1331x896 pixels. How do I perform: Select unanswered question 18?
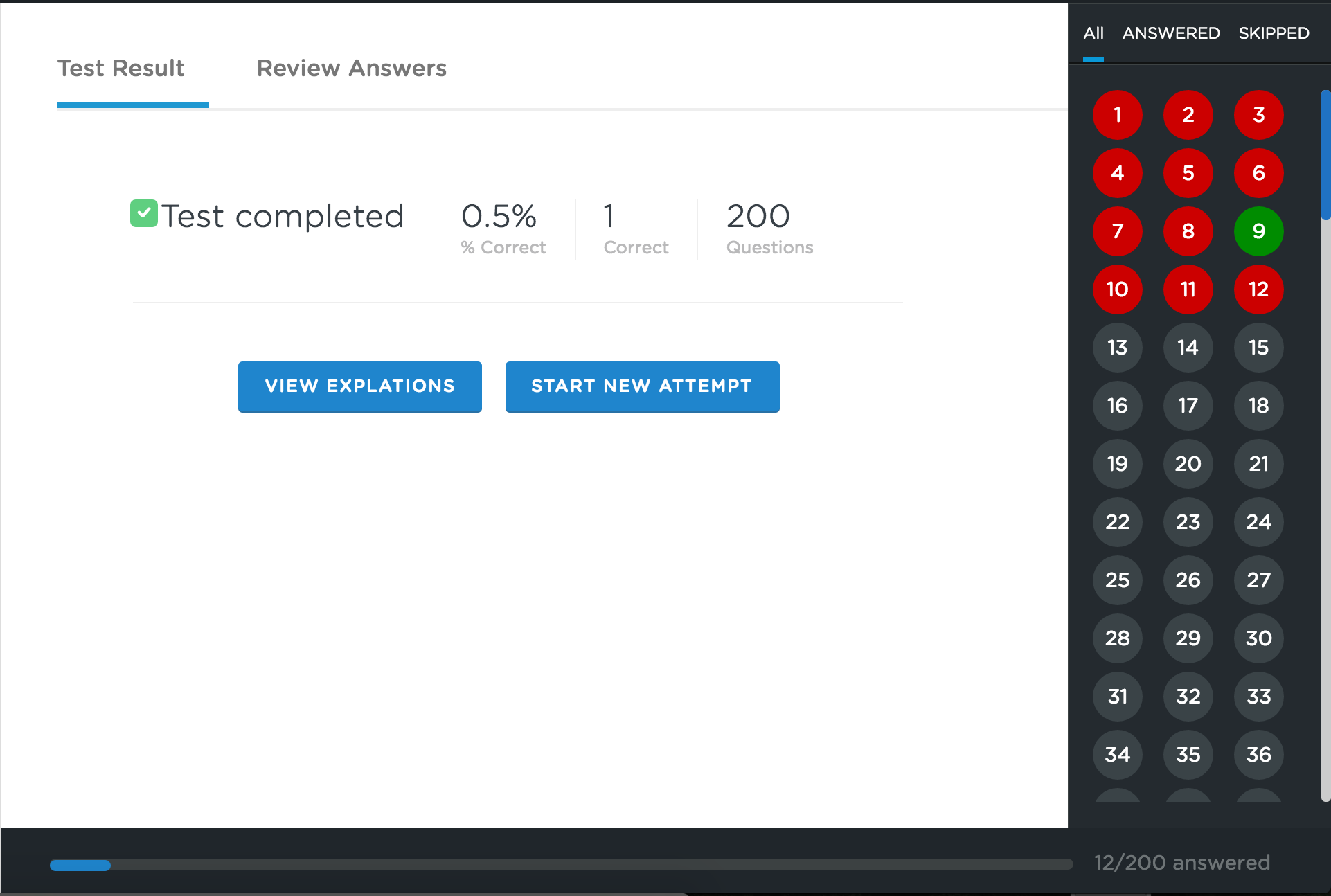pos(1259,406)
